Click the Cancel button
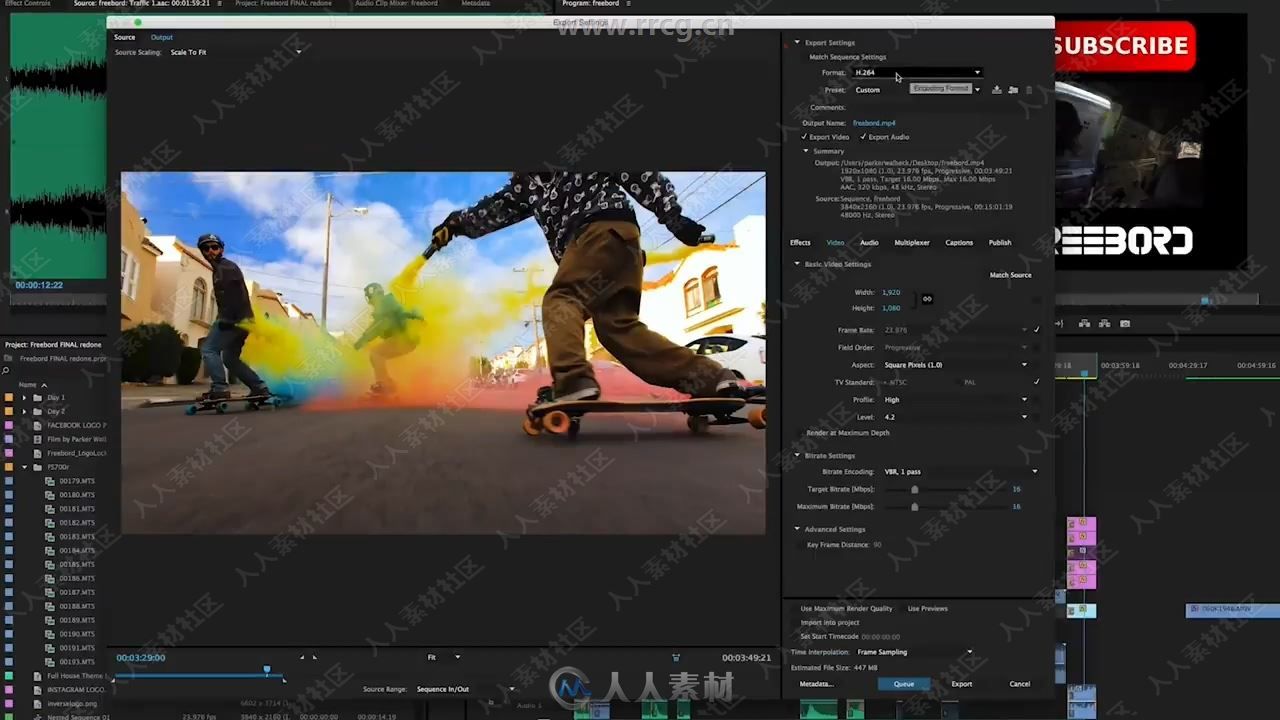 click(1019, 684)
